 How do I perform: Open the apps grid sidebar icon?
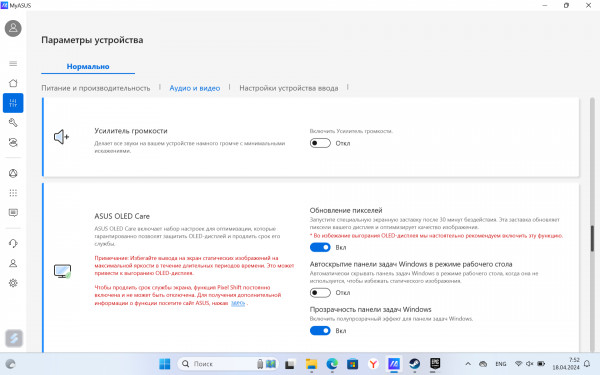[x=13, y=193]
